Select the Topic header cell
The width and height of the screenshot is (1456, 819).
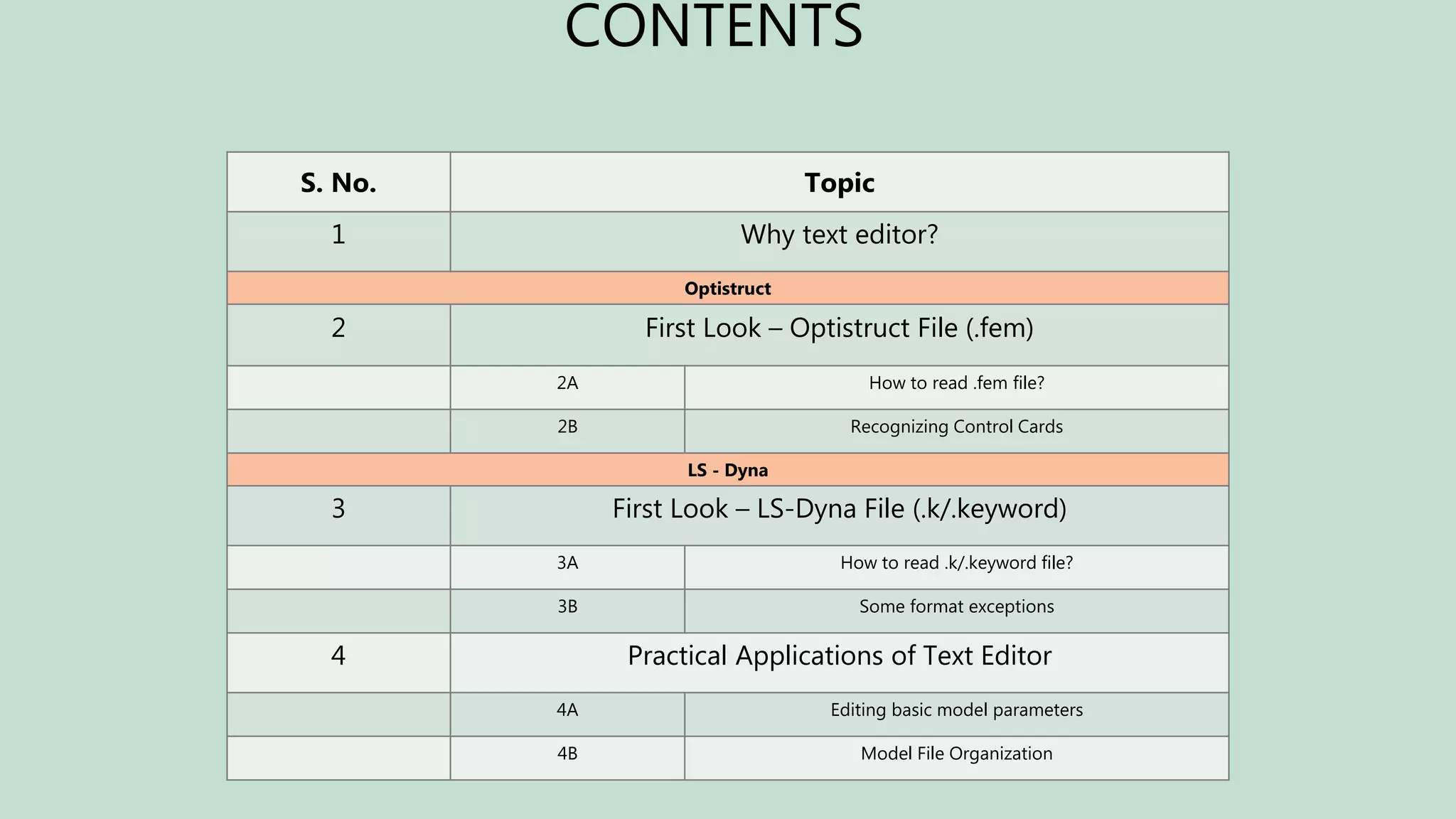(840, 182)
